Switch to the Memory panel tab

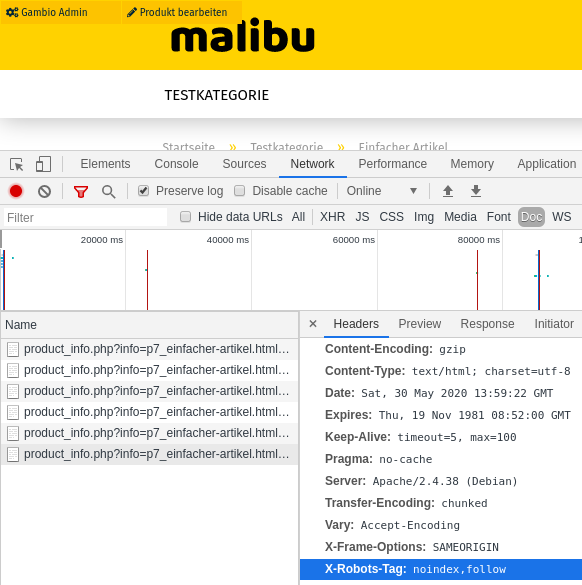[472, 164]
